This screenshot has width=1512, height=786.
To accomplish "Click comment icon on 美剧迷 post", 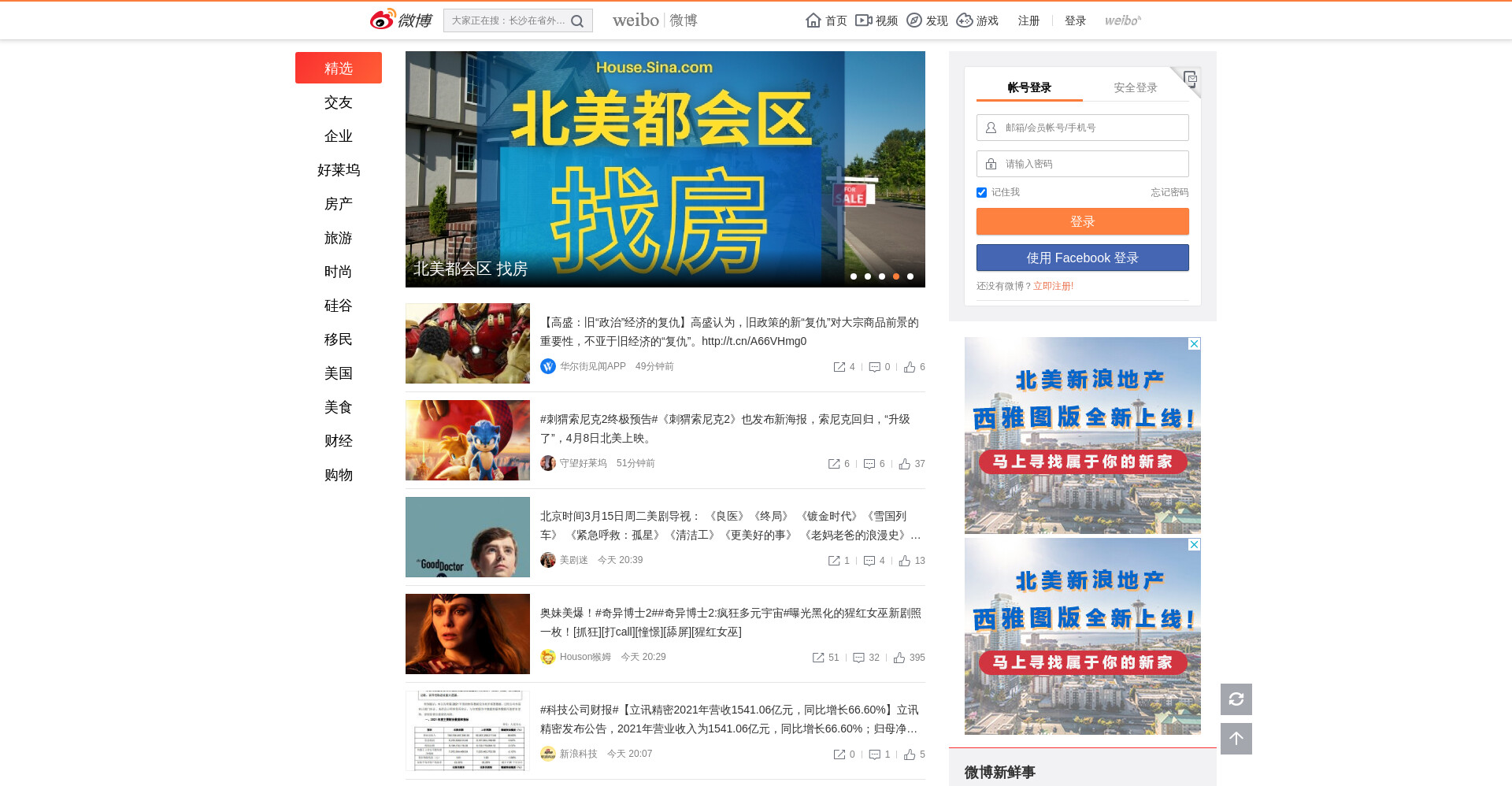I will (869, 561).
